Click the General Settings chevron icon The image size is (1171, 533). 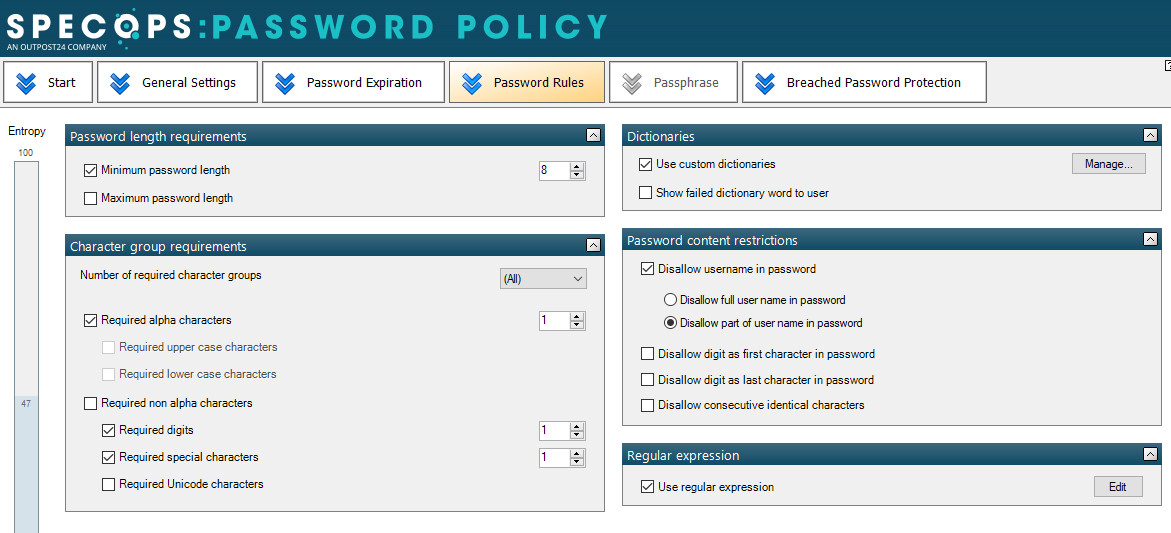[x=120, y=83]
